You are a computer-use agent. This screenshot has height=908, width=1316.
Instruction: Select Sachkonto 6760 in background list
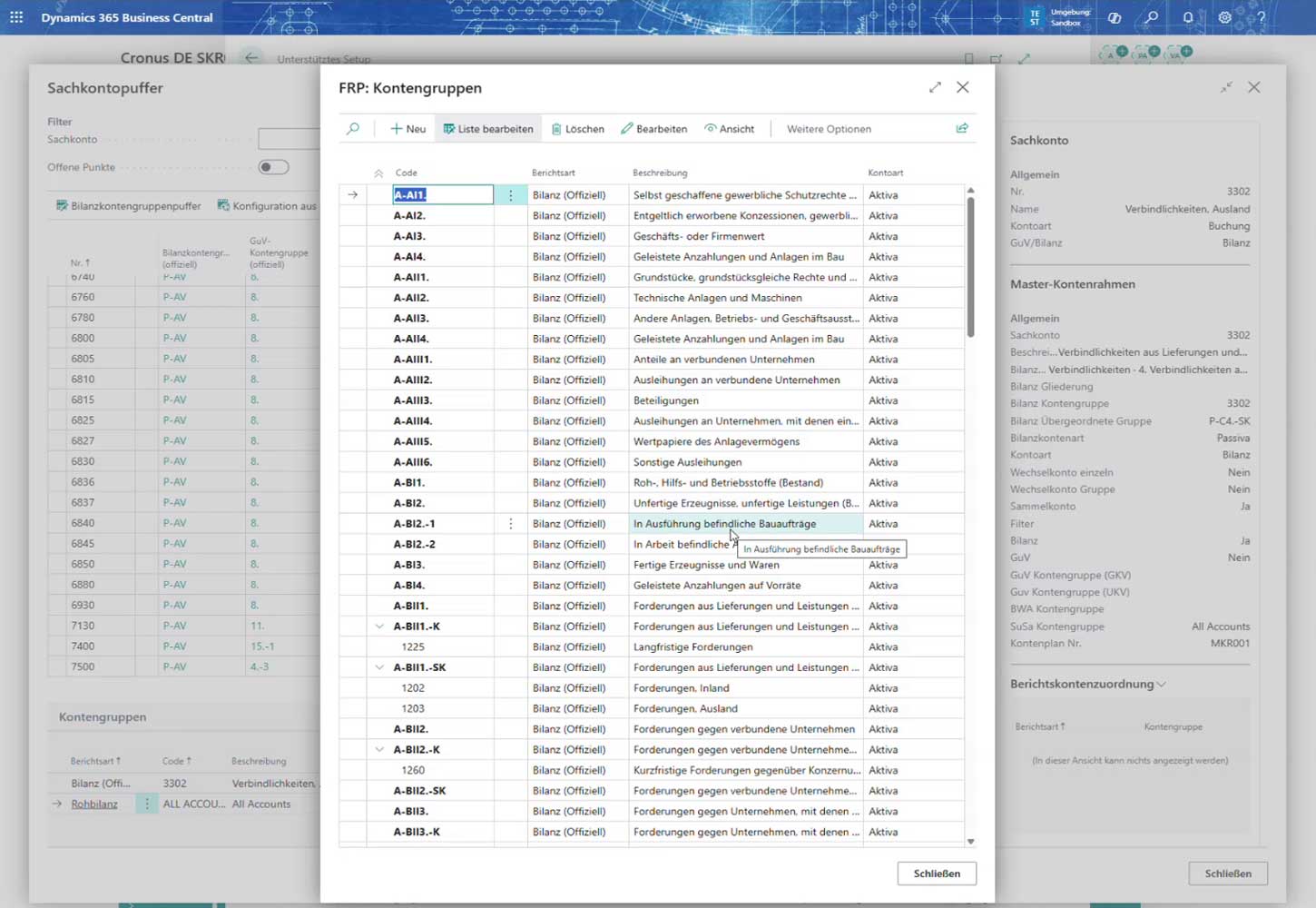pos(83,297)
